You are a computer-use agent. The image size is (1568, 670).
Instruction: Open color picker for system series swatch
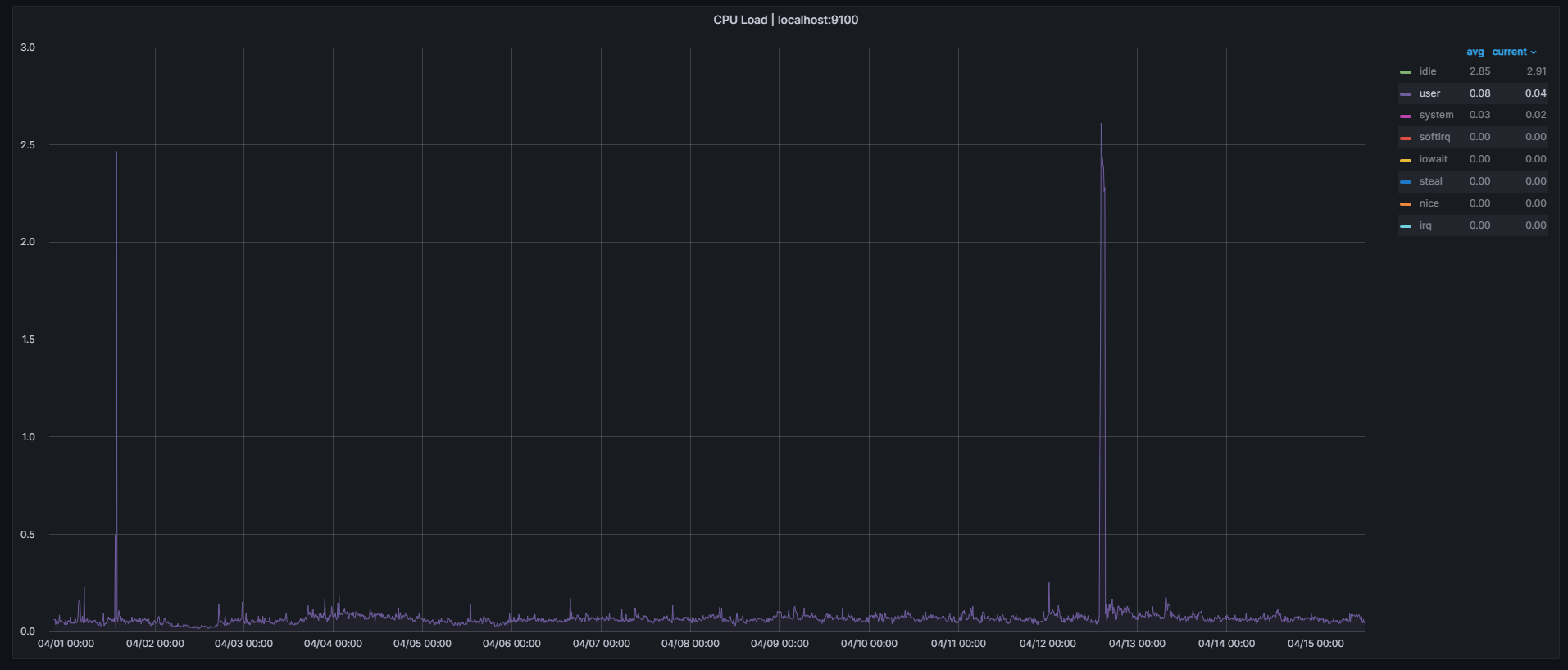point(1406,116)
